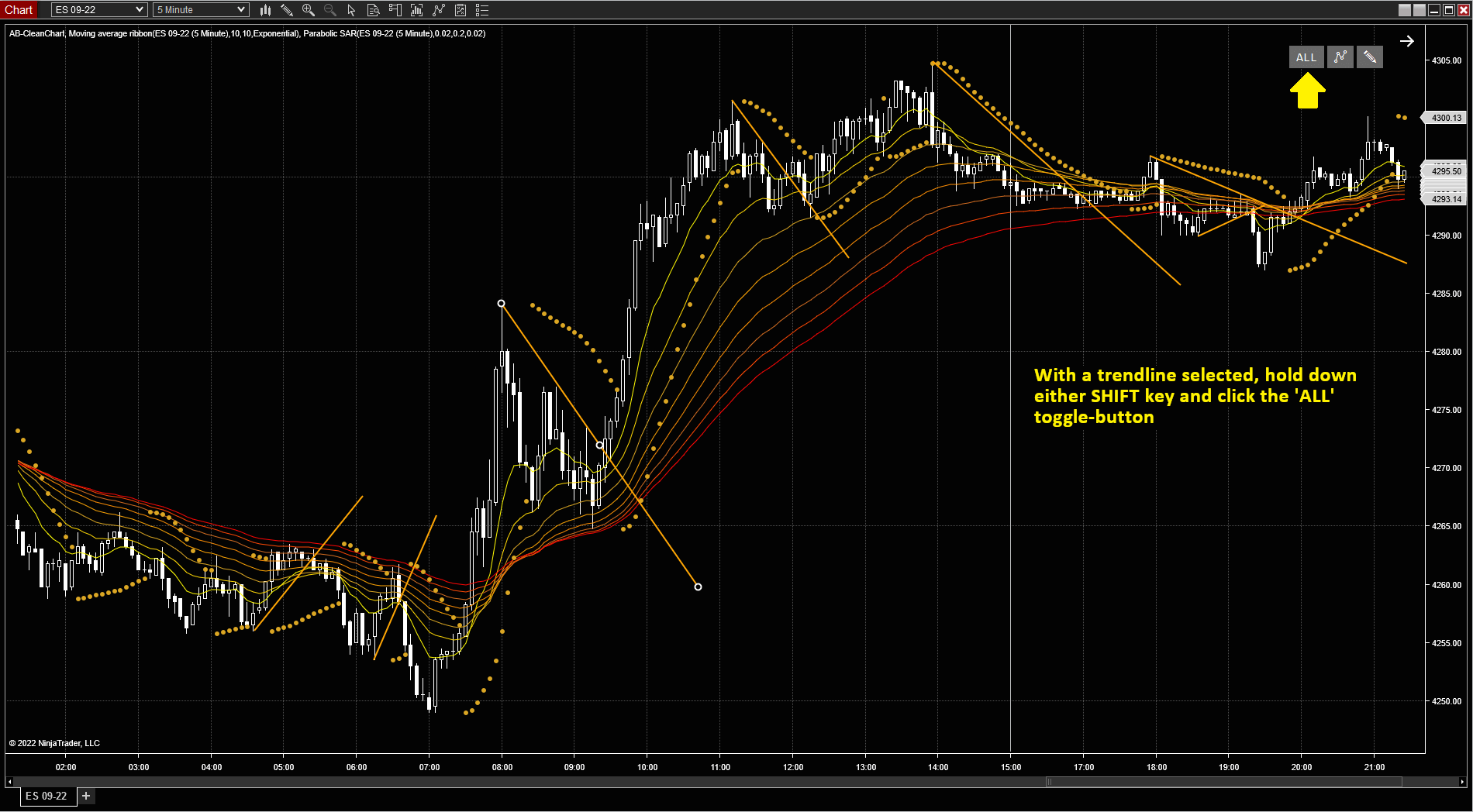This screenshot has height=812, width=1473.
Task: Click the horizontal scrollbar thumb
Action: coord(1223,782)
